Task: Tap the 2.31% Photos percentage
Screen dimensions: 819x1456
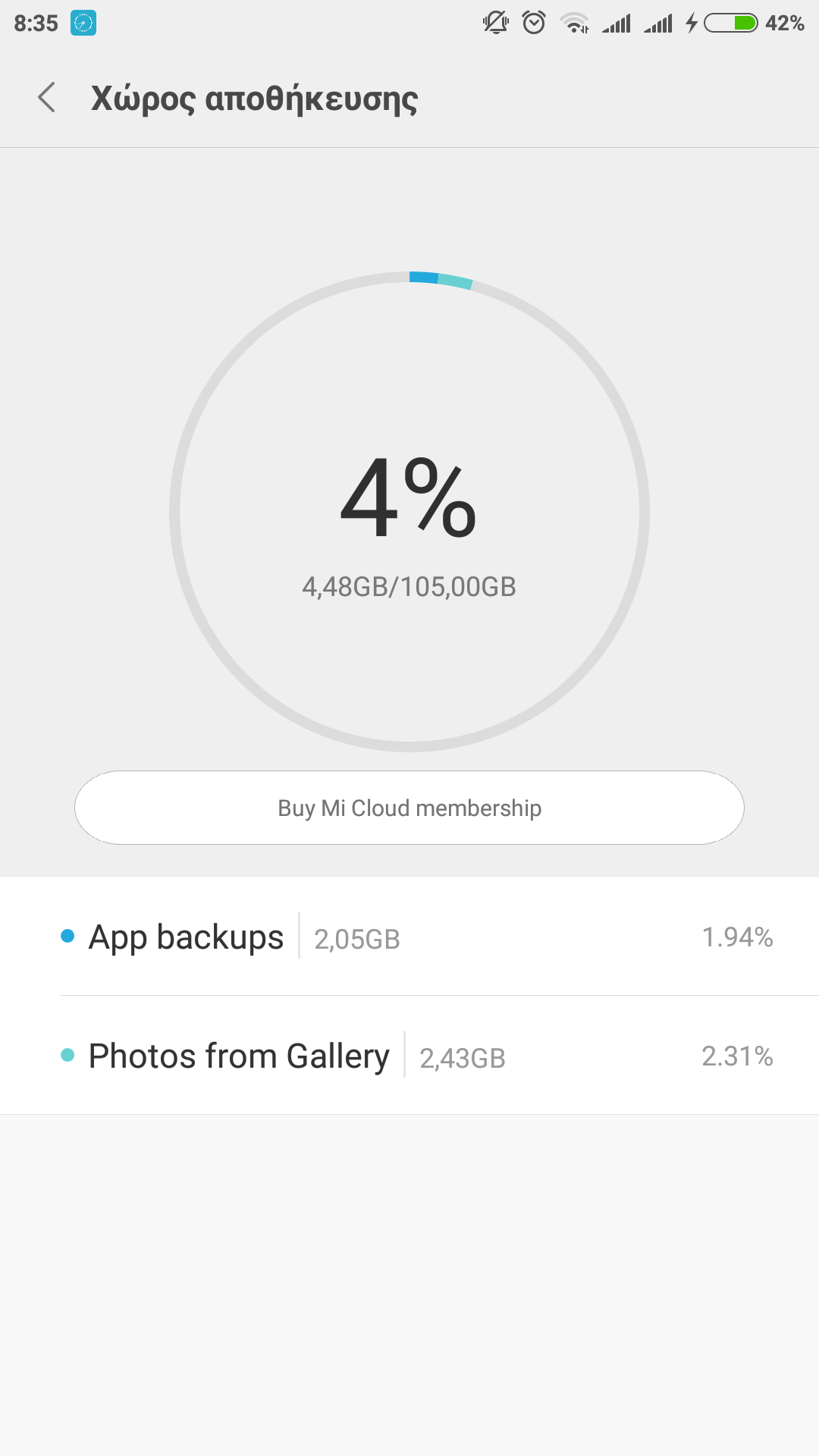Action: (x=737, y=1056)
